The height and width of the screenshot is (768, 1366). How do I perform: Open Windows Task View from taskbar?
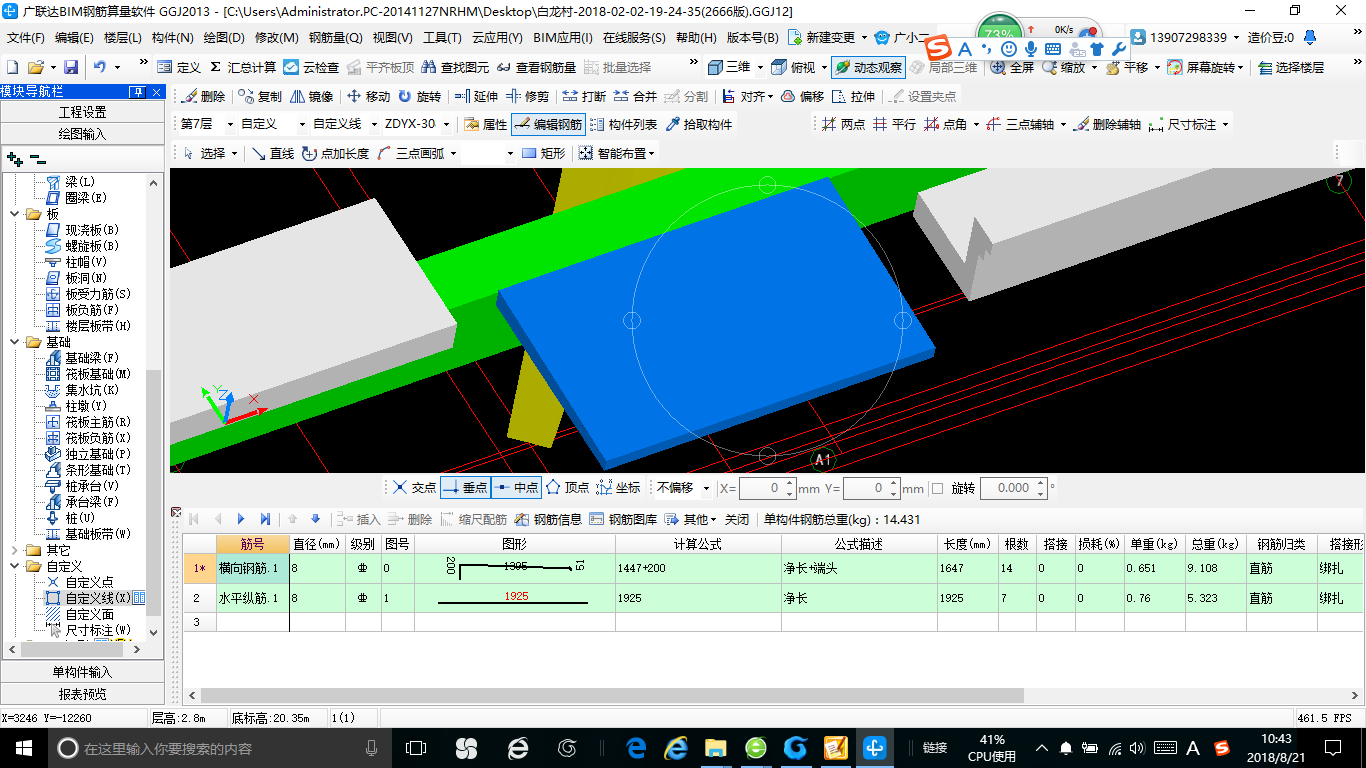(x=416, y=748)
